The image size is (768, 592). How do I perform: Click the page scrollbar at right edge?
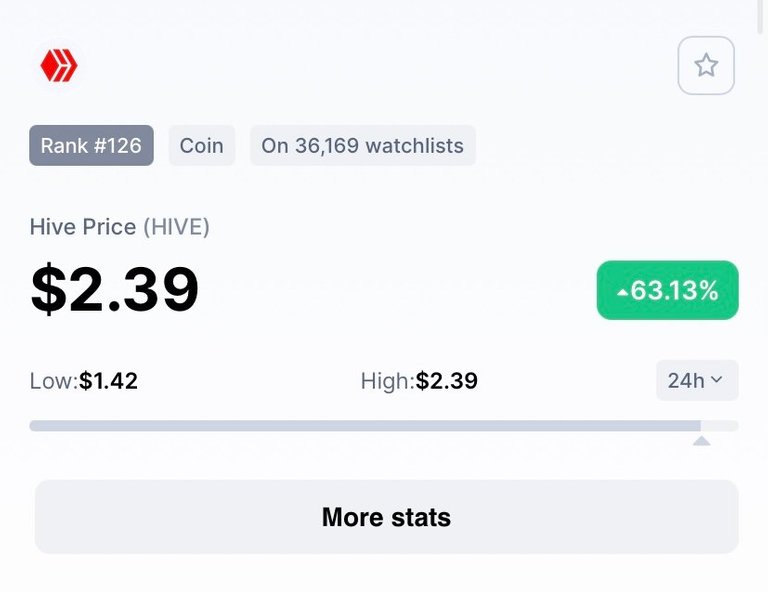(763, 17)
